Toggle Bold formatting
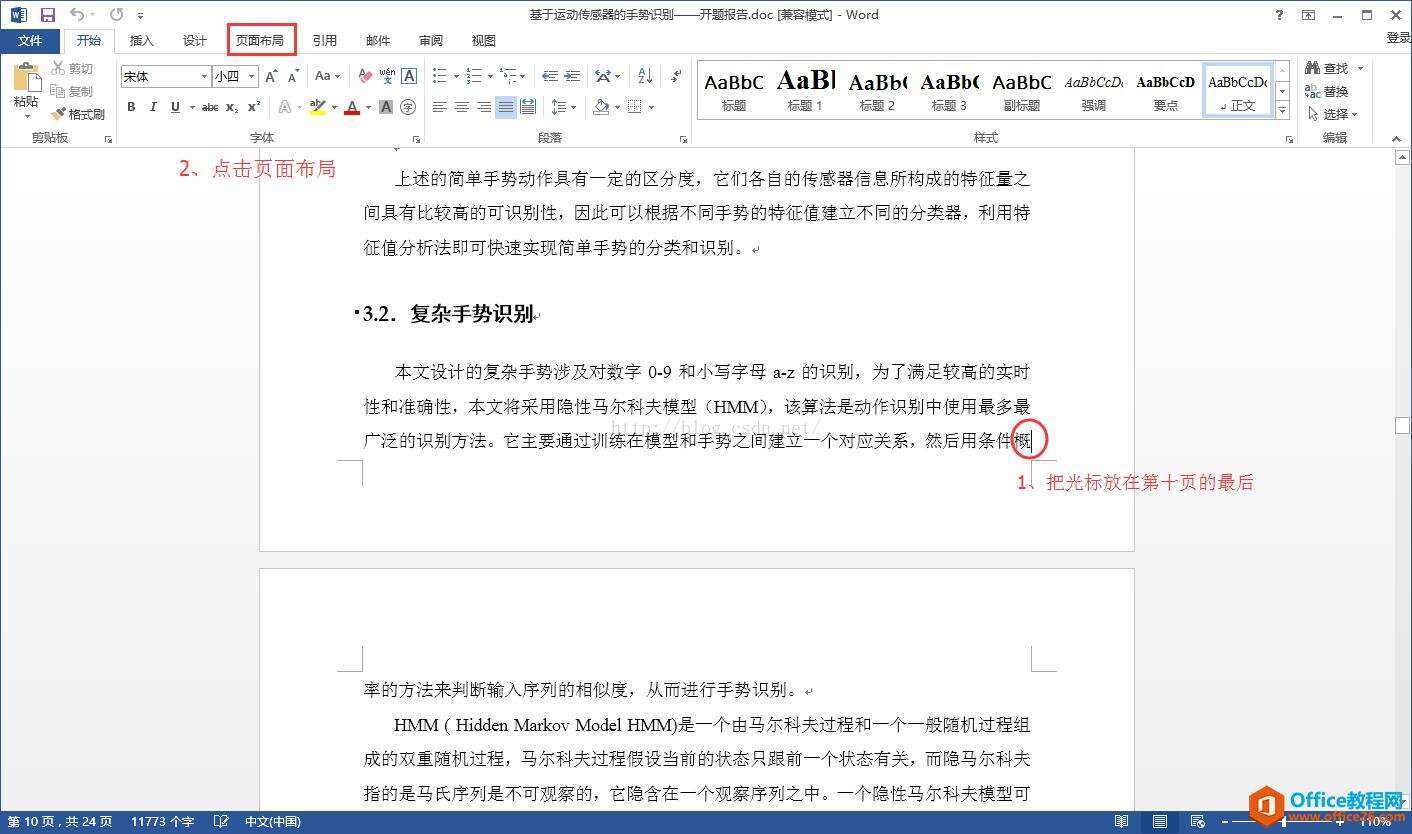 [131, 107]
